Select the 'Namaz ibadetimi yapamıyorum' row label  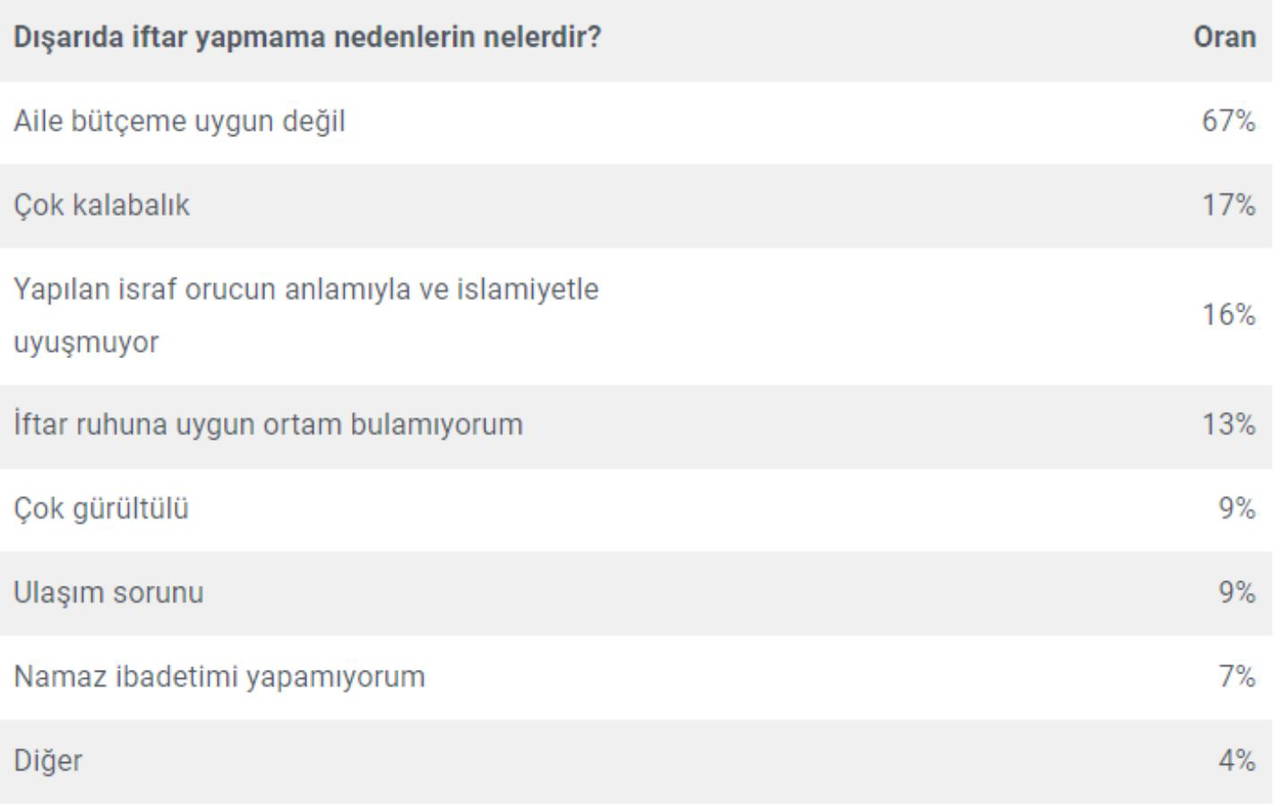tap(219, 677)
